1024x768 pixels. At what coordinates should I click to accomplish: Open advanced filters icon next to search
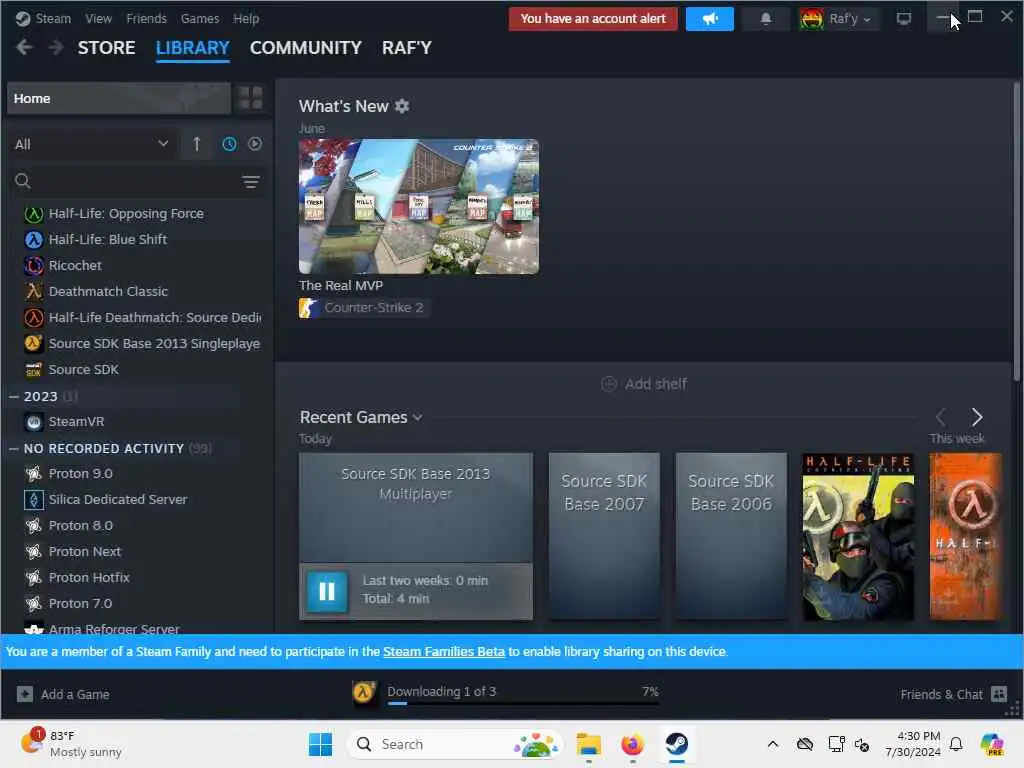(251, 182)
